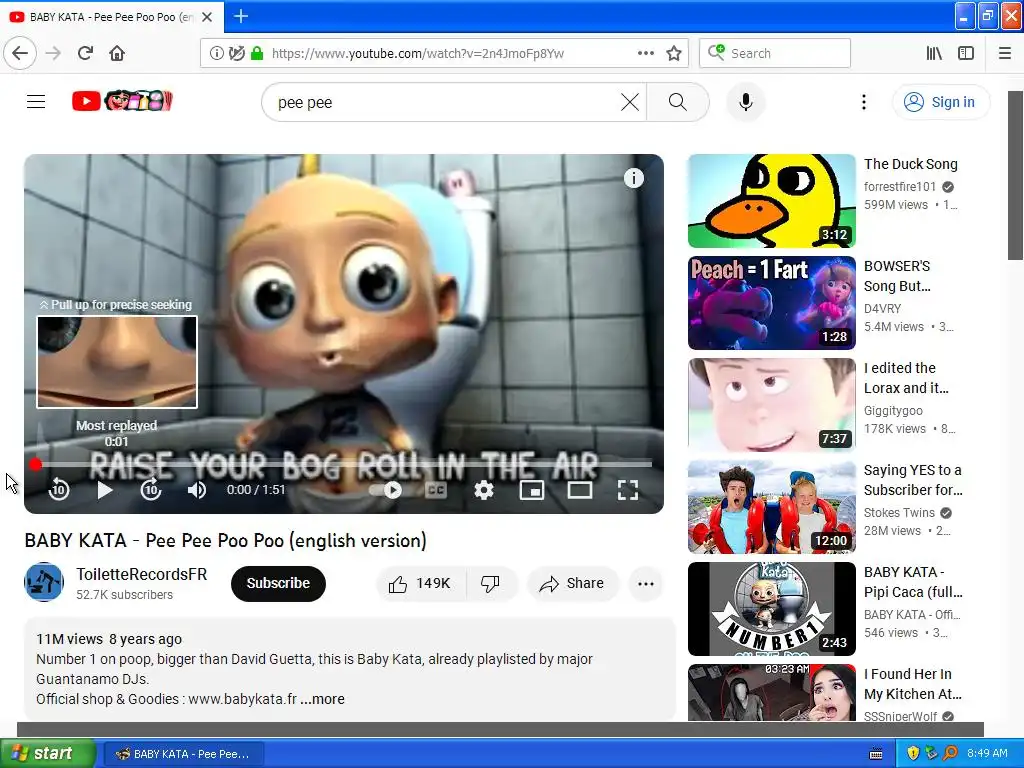The image size is (1024, 768).
Task: Open Saying YES to a Subscriber video
Action: [x=913, y=480]
